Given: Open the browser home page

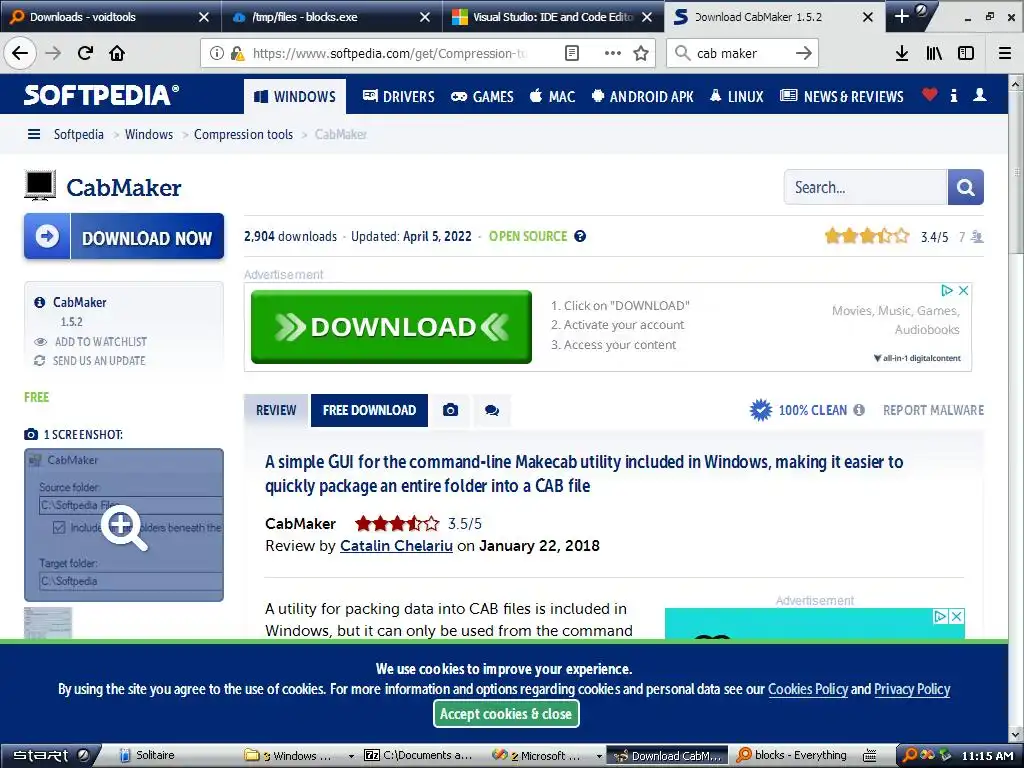Looking at the screenshot, I should coord(117,53).
